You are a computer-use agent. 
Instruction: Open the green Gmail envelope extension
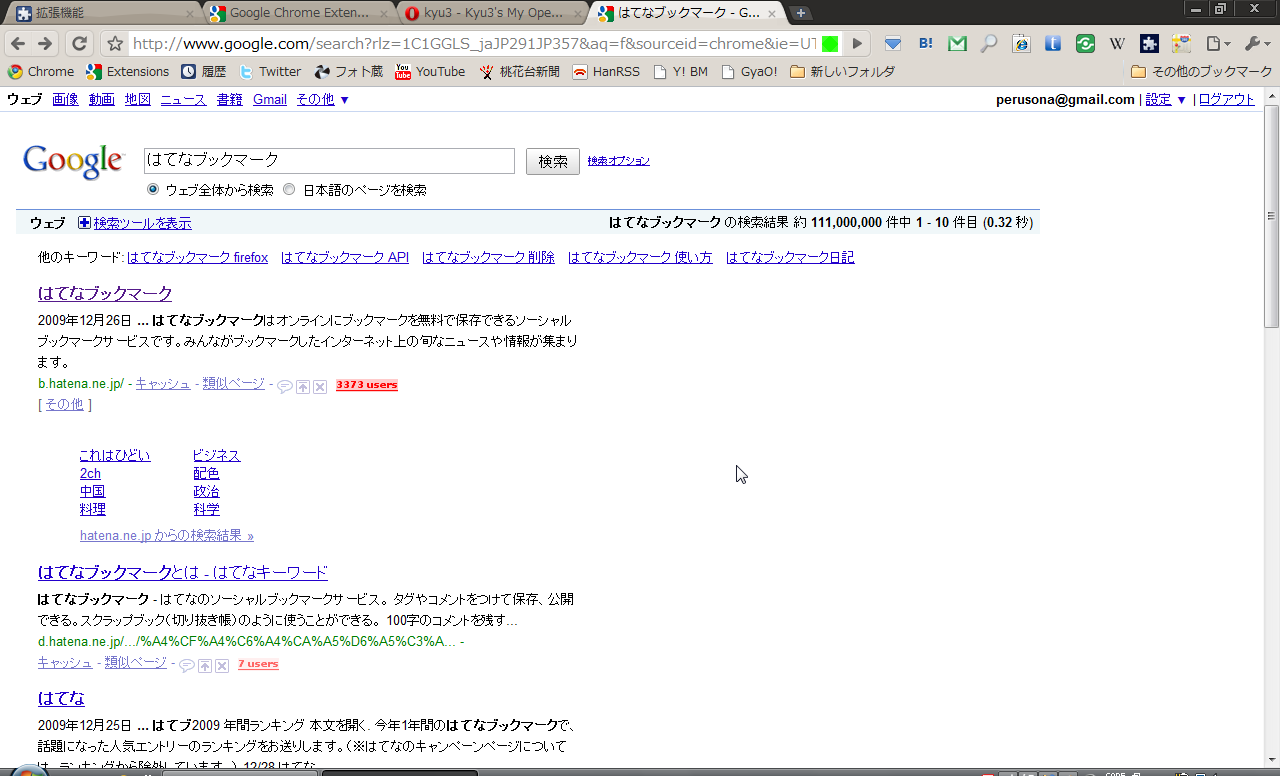[957, 44]
